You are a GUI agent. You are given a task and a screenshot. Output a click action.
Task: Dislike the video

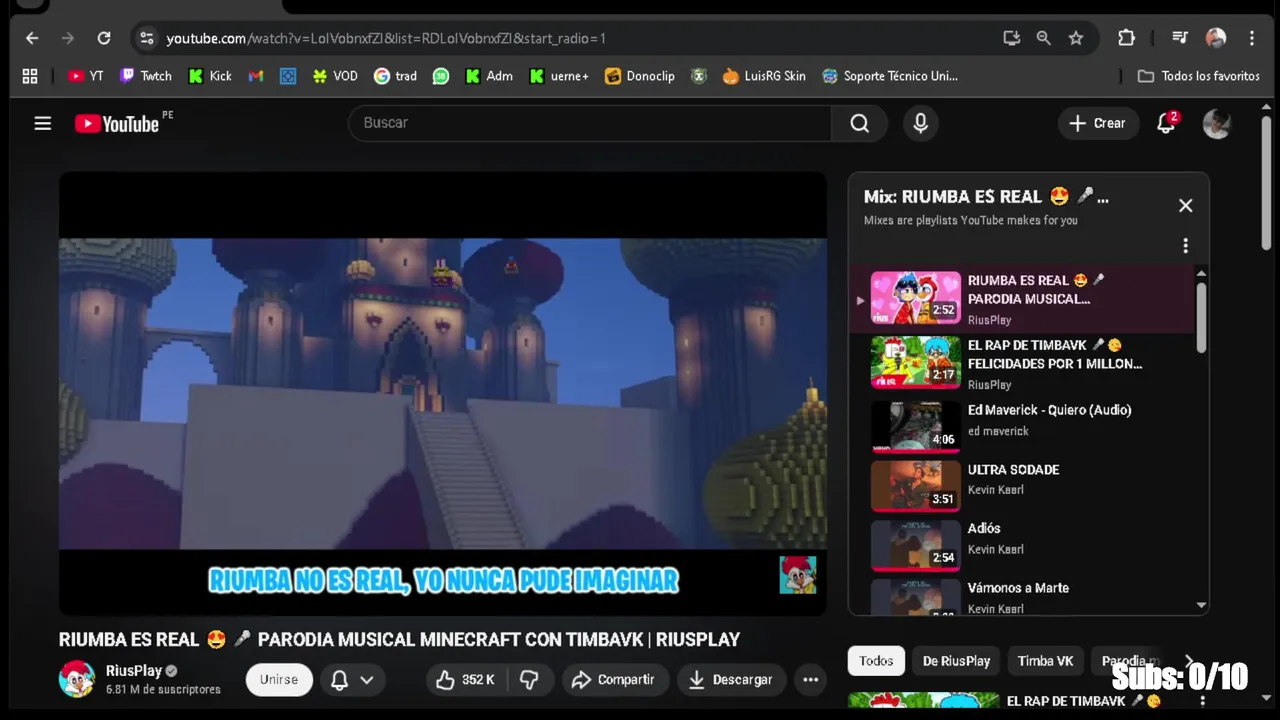[529, 680]
